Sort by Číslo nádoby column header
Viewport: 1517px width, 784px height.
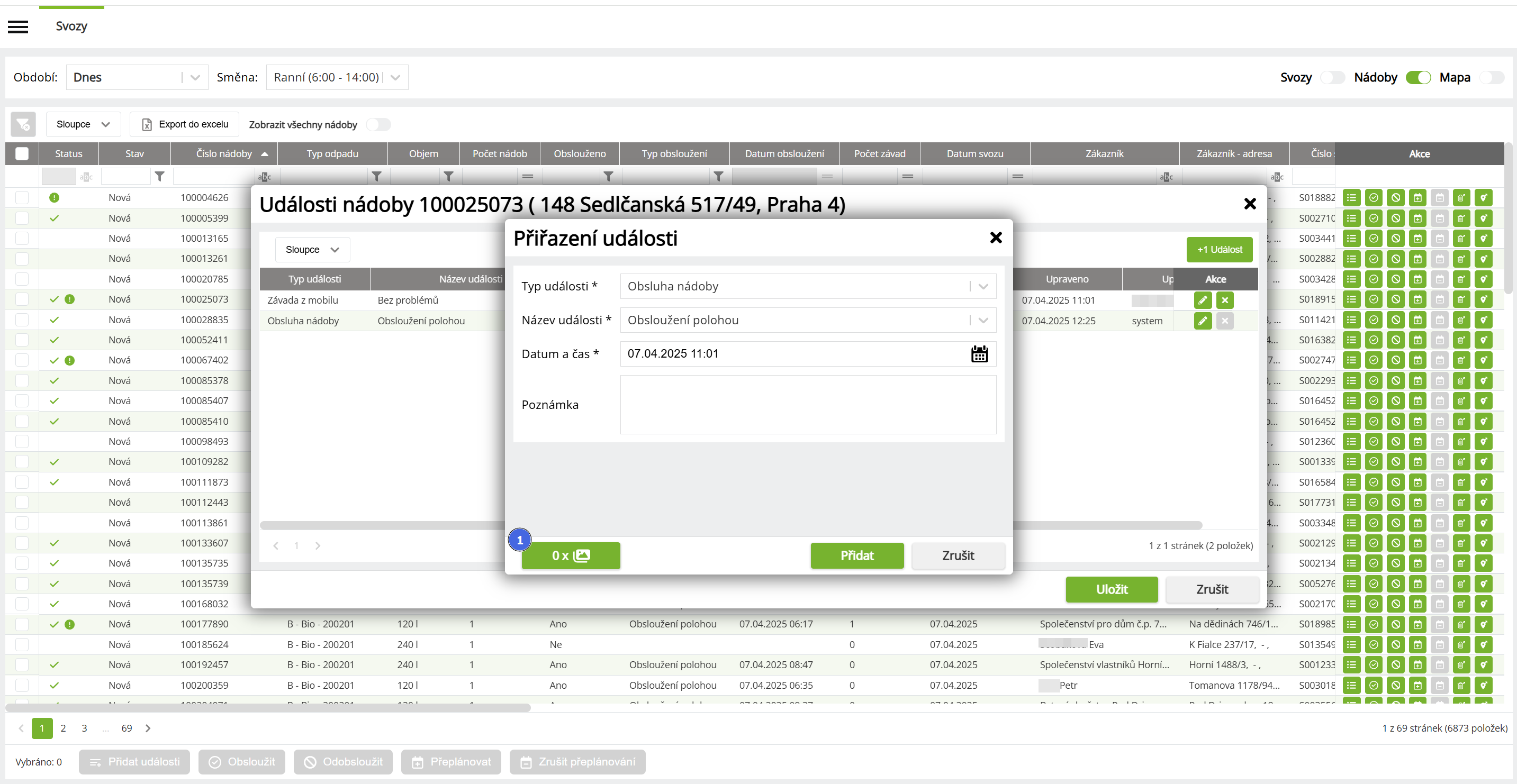coord(224,153)
